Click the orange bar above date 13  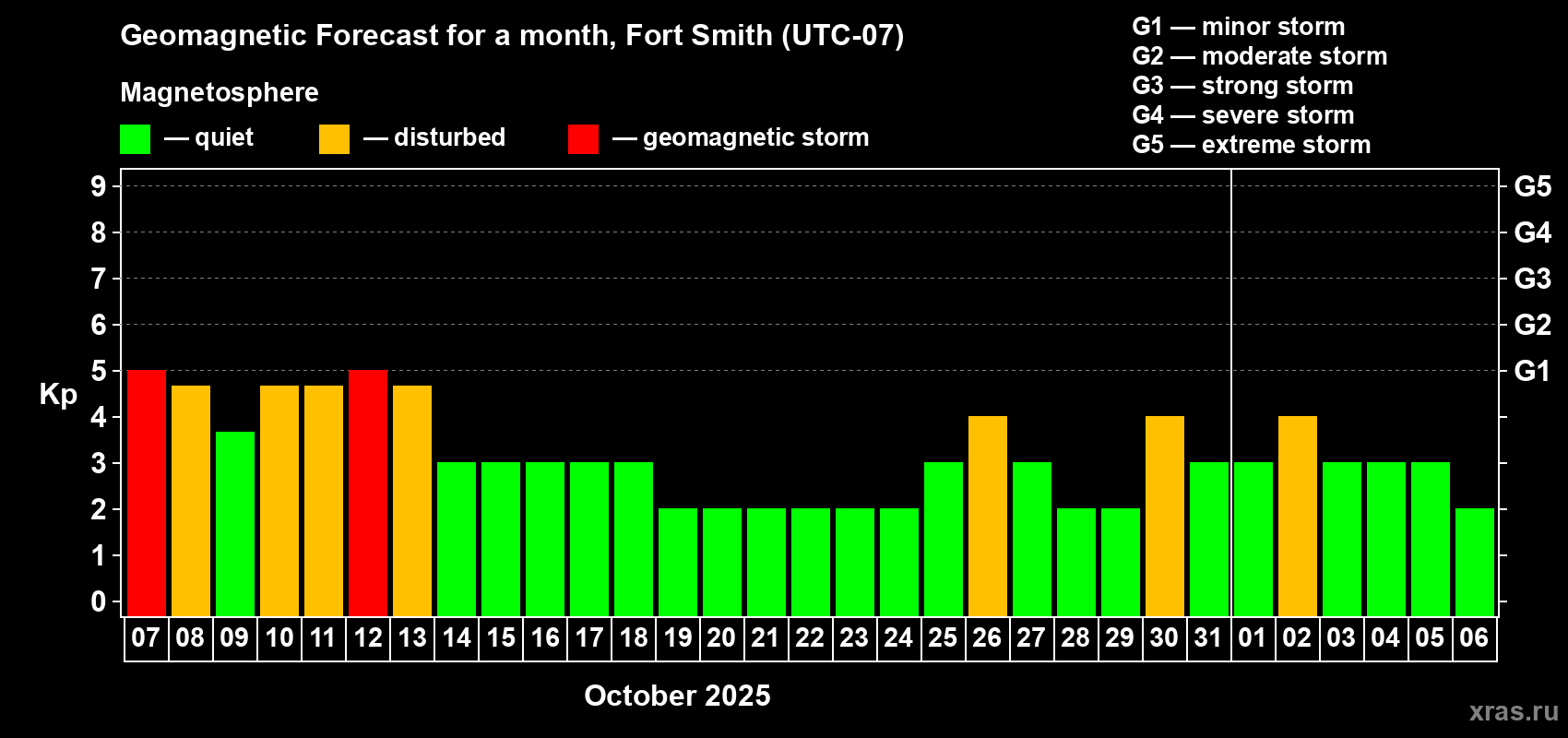(x=412, y=501)
